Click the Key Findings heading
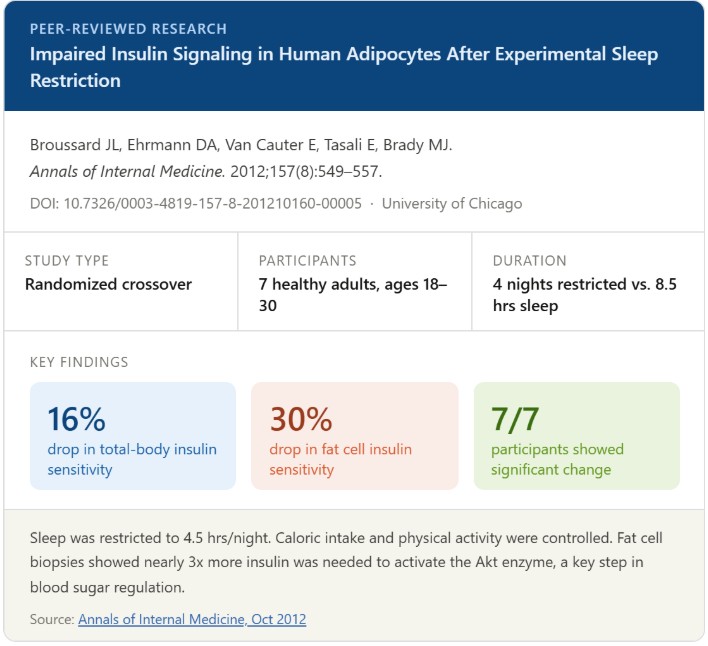This screenshot has height=646, width=708. pyautogui.click(x=79, y=362)
